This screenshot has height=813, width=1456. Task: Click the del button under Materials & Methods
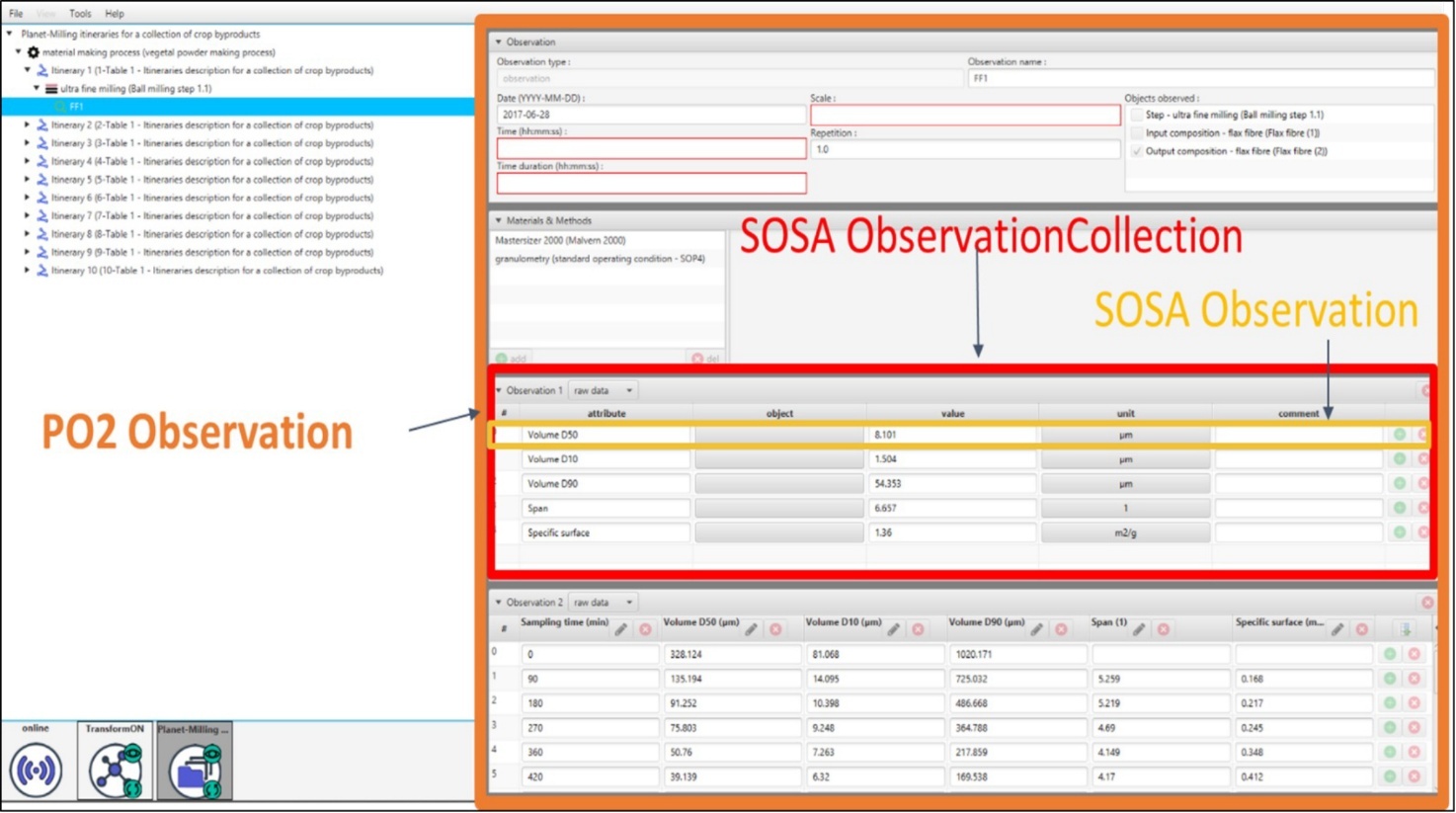(705, 359)
